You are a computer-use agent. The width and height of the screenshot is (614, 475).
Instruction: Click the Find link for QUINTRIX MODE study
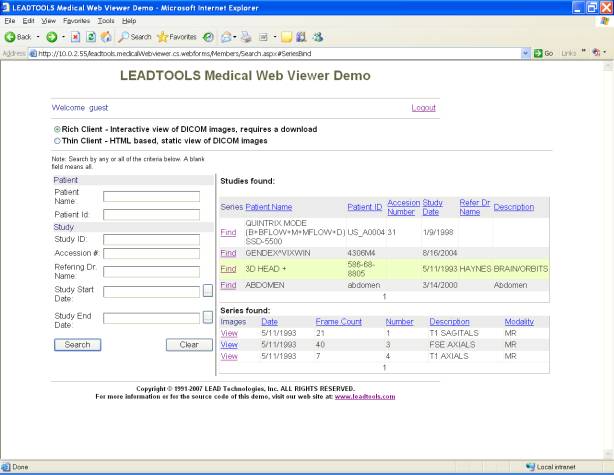tap(228, 232)
